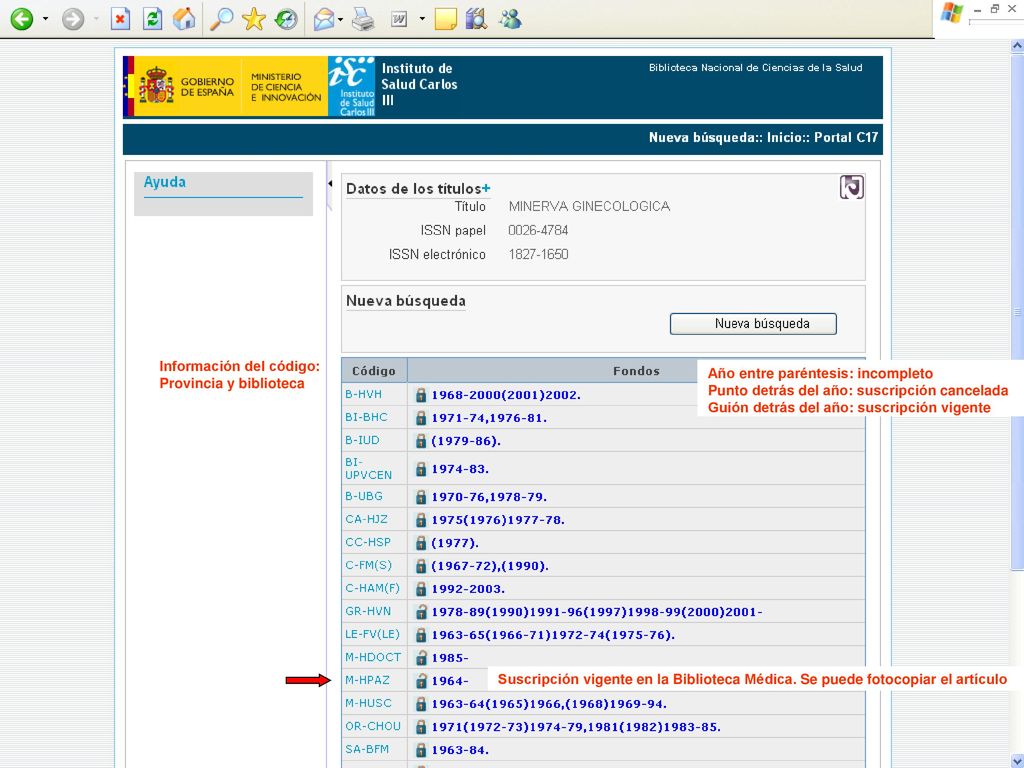Open library code B-UBG
Viewport: 1024px width, 768px height.
(364, 496)
